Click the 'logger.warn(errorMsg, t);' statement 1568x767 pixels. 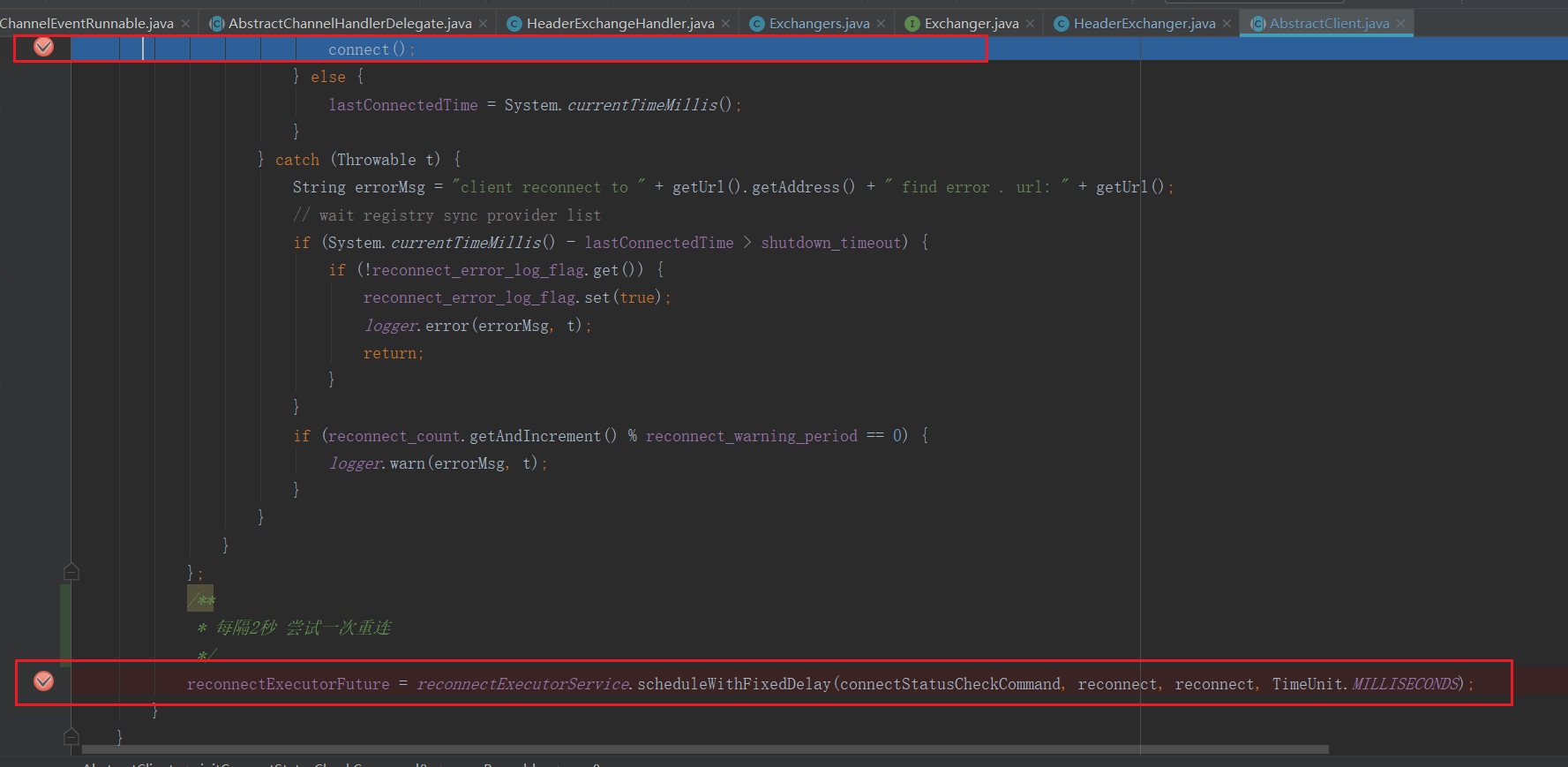click(x=438, y=463)
